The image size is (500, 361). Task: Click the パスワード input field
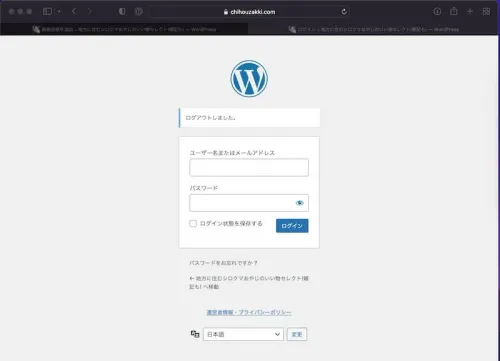click(249, 203)
